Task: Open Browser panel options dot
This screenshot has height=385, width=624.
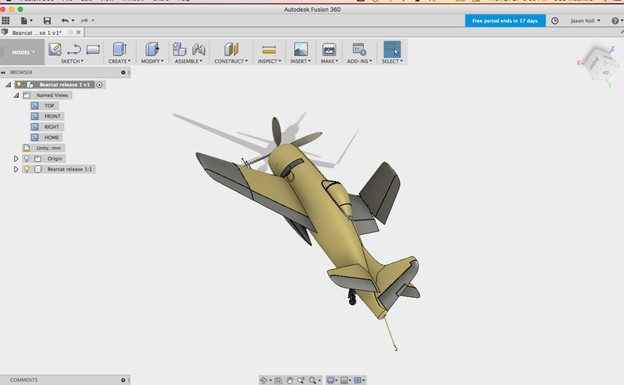Action: pyautogui.click(x=123, y=72)
